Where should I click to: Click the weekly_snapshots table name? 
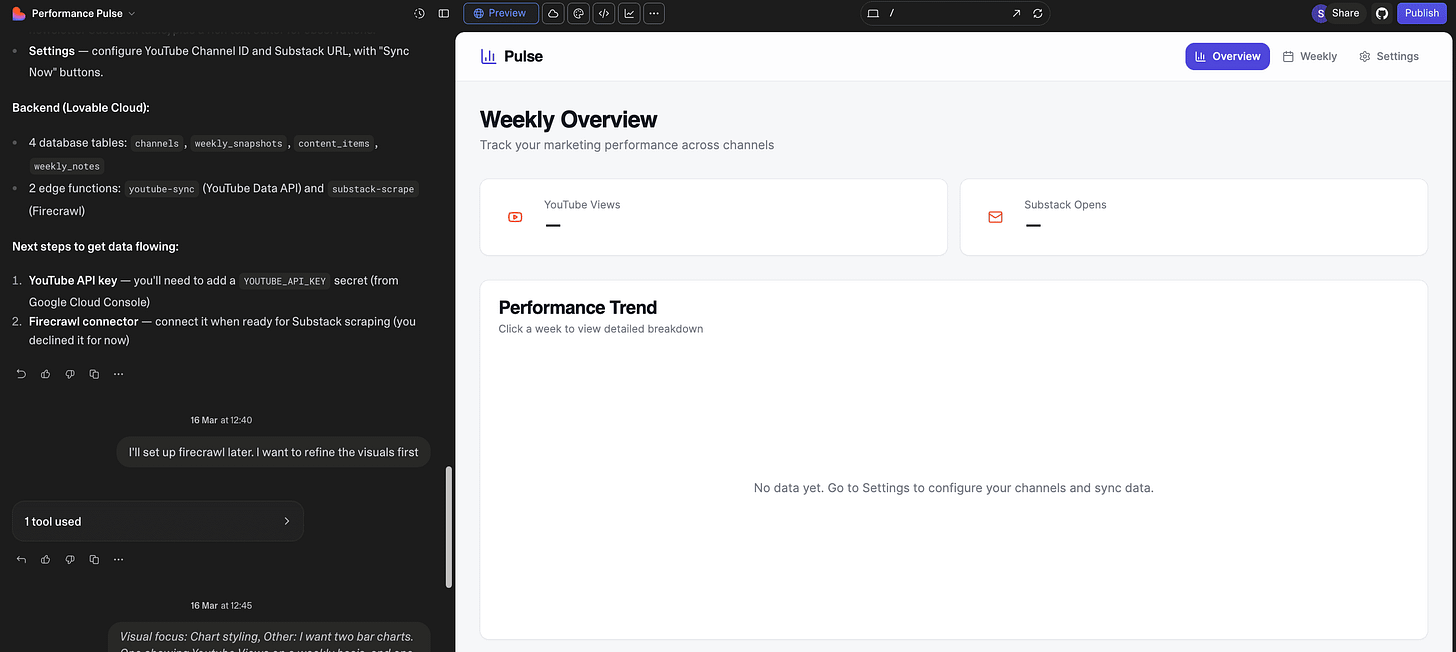[240, 144]
